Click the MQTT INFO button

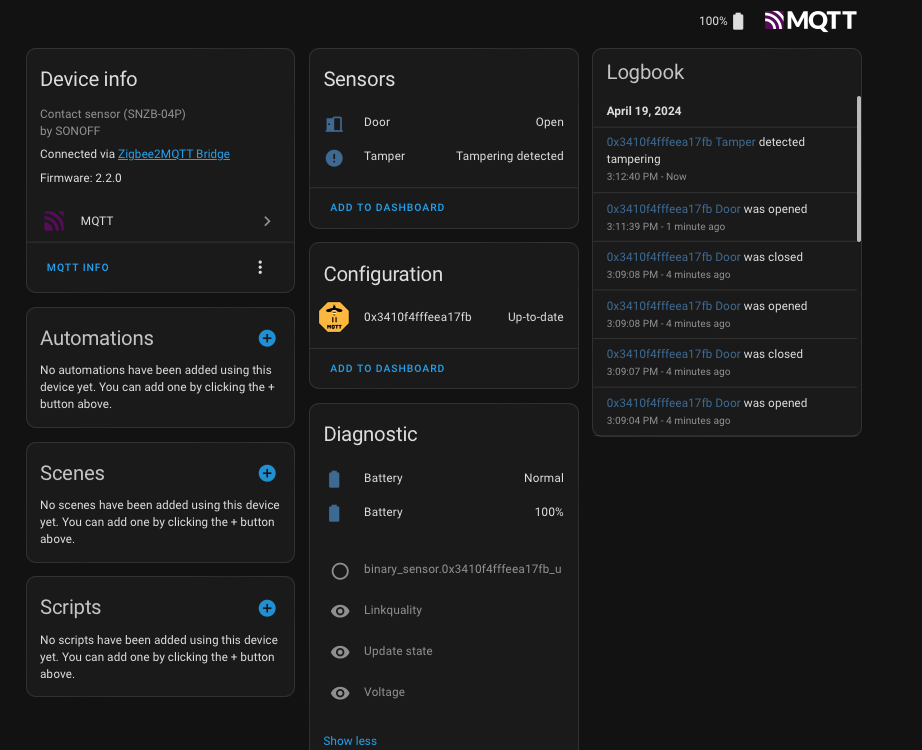[78, 267]
